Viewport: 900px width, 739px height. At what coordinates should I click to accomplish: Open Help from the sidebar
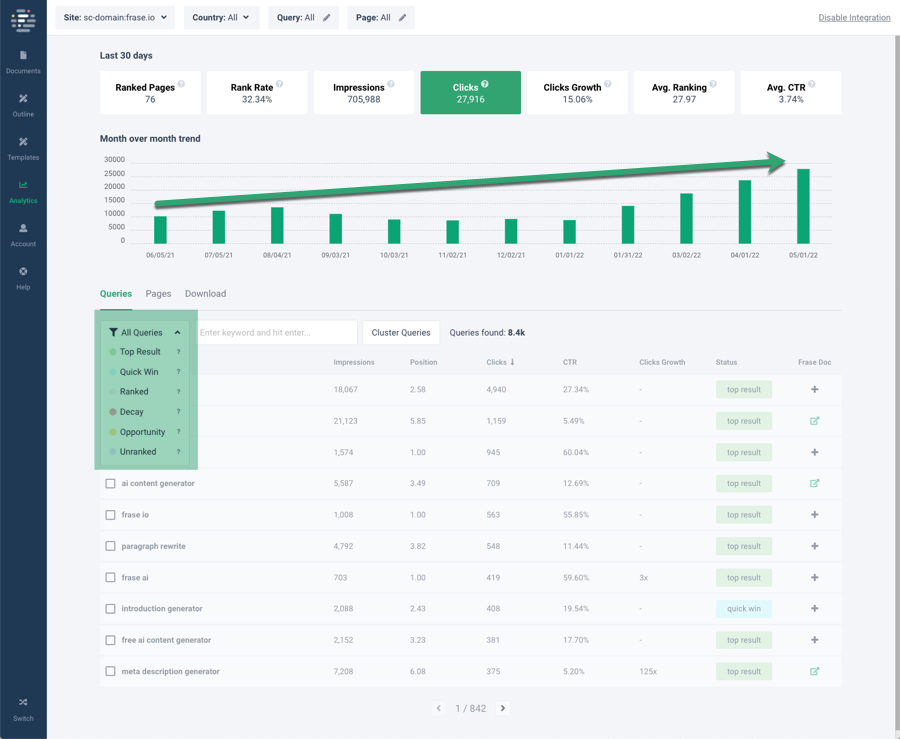tap(23, 278)
